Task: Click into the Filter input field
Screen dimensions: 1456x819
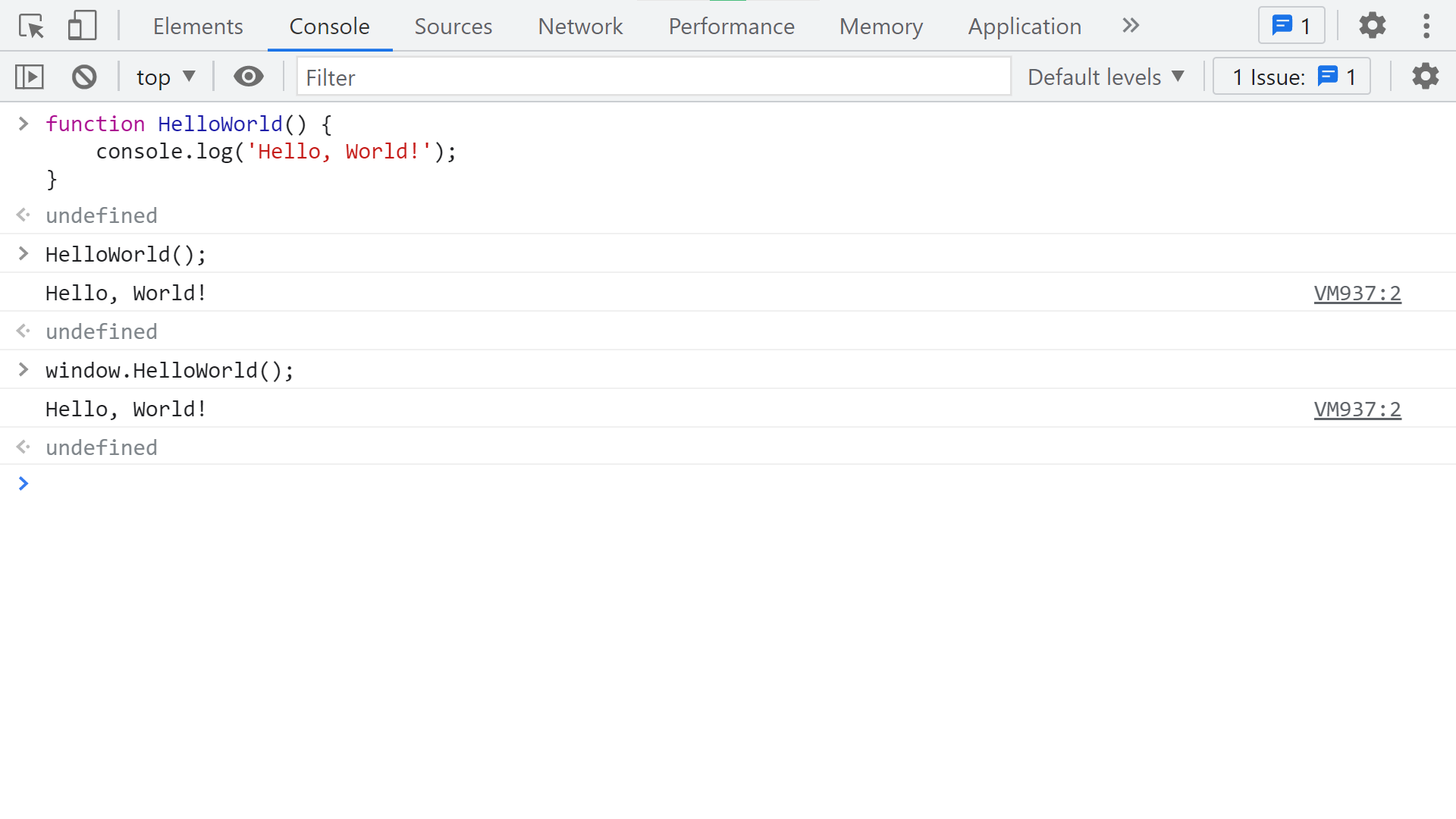Action: coord(652,77)
